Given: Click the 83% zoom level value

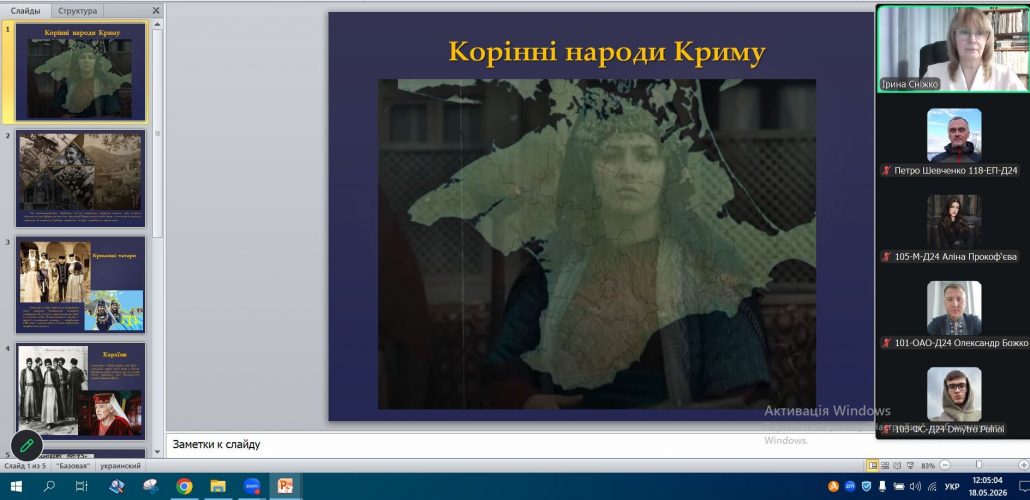Looking at the screenshot, I should (928, 465).
